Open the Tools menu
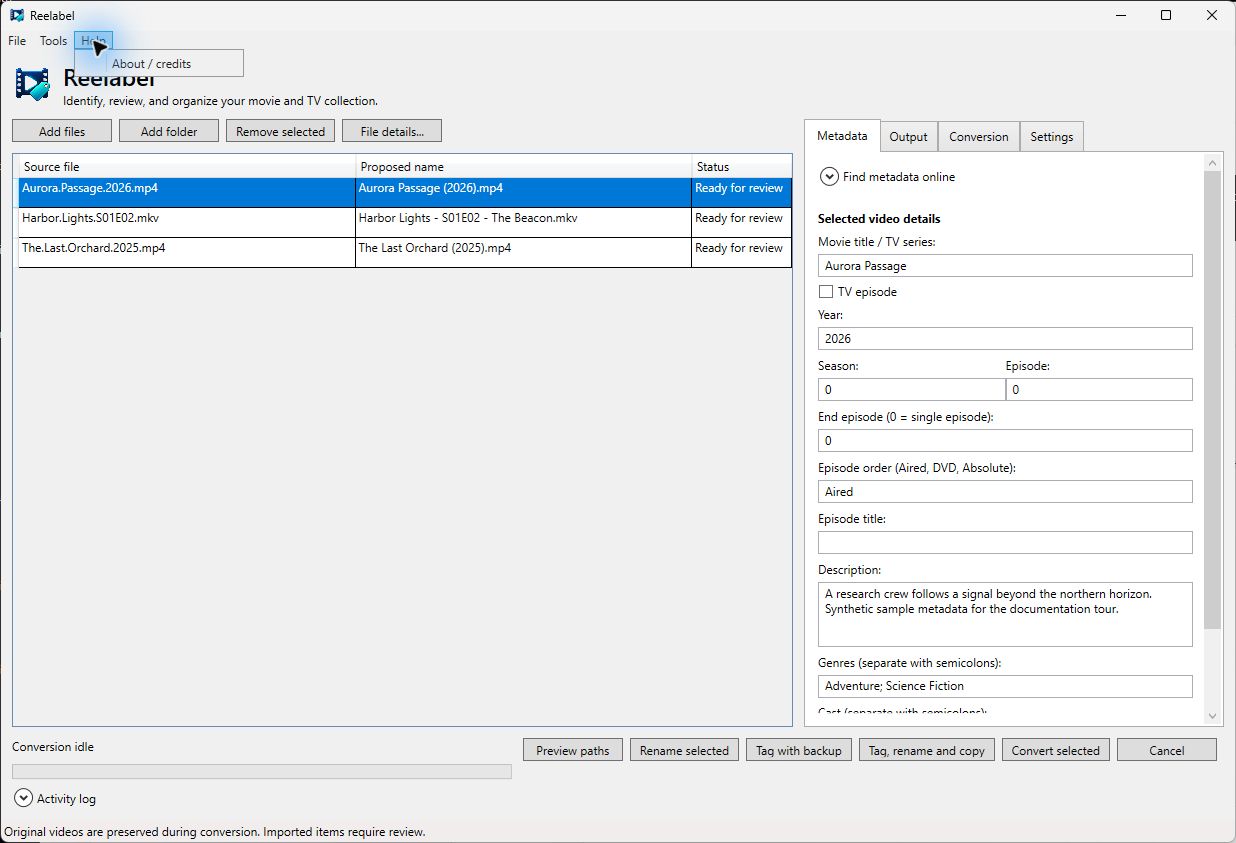1236x843 pixels. (53, 41)
